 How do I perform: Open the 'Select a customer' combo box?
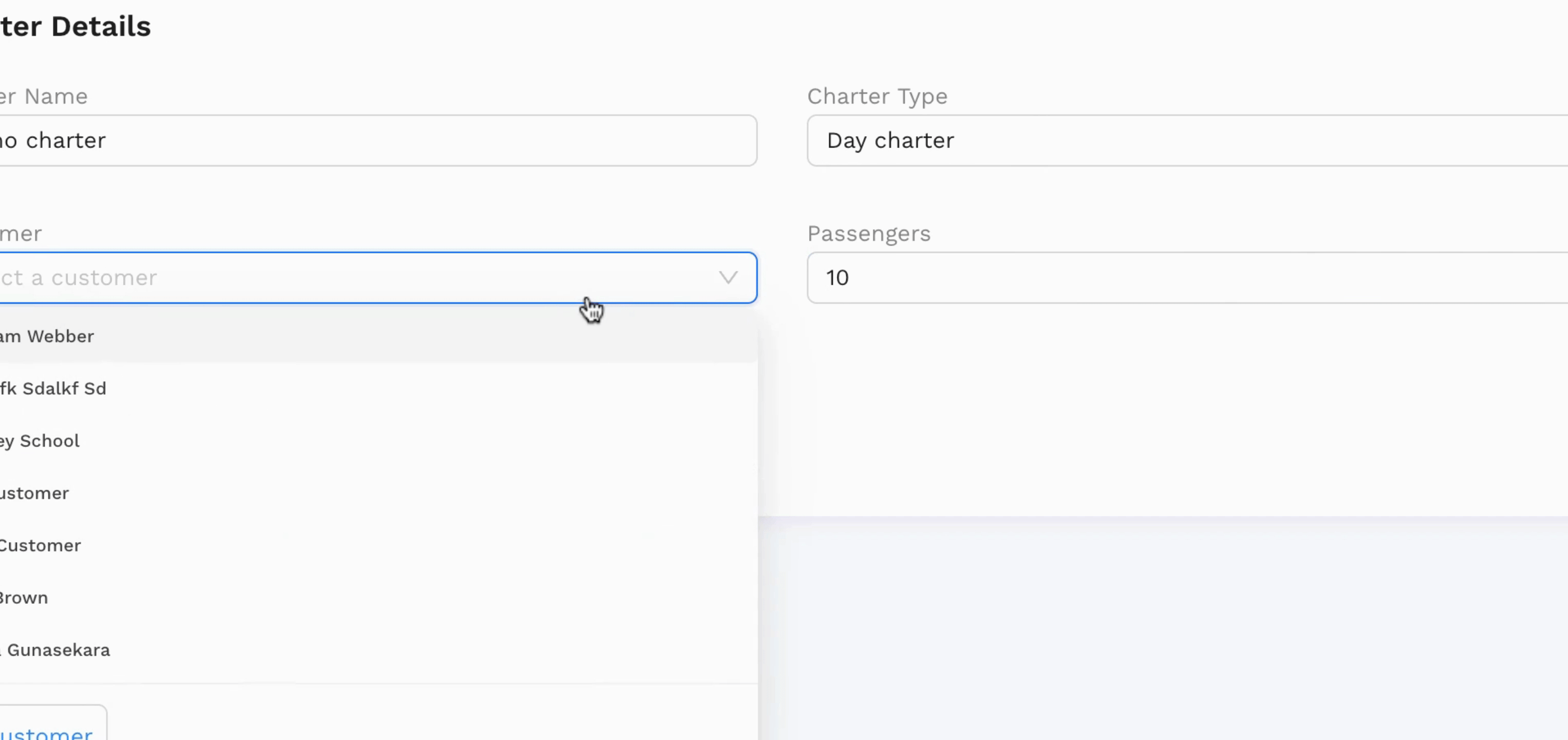pos(378,277)
